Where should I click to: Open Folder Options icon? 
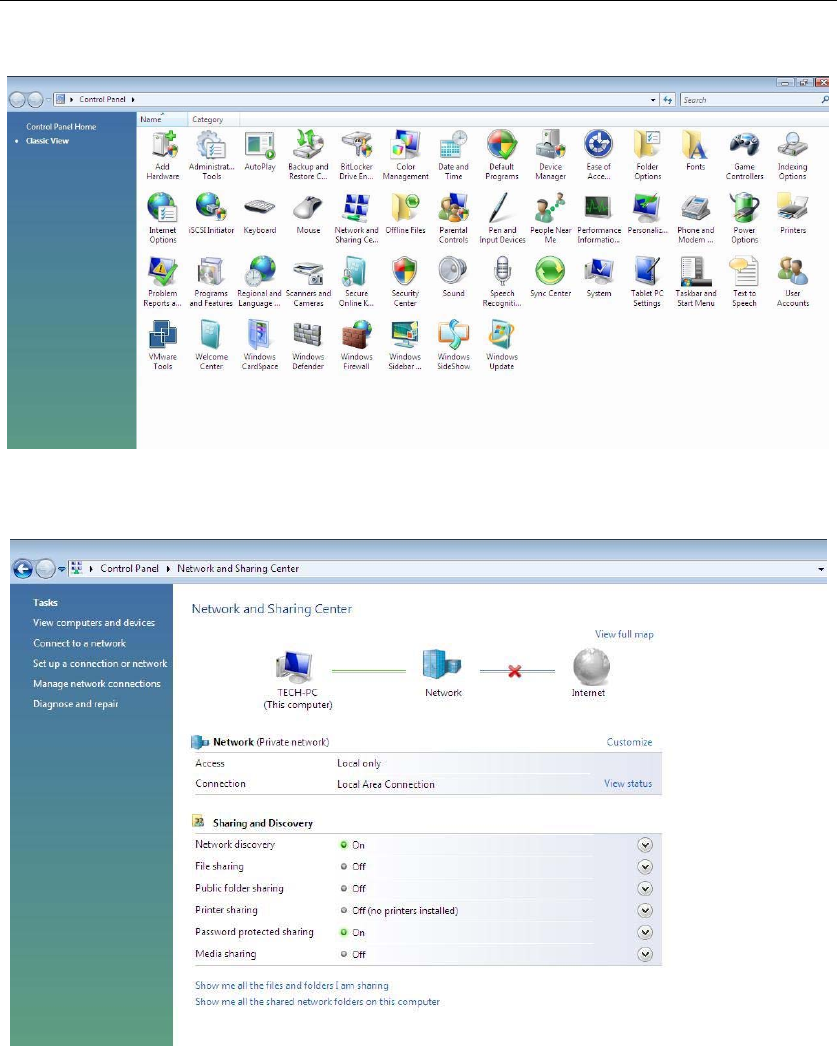648,155
